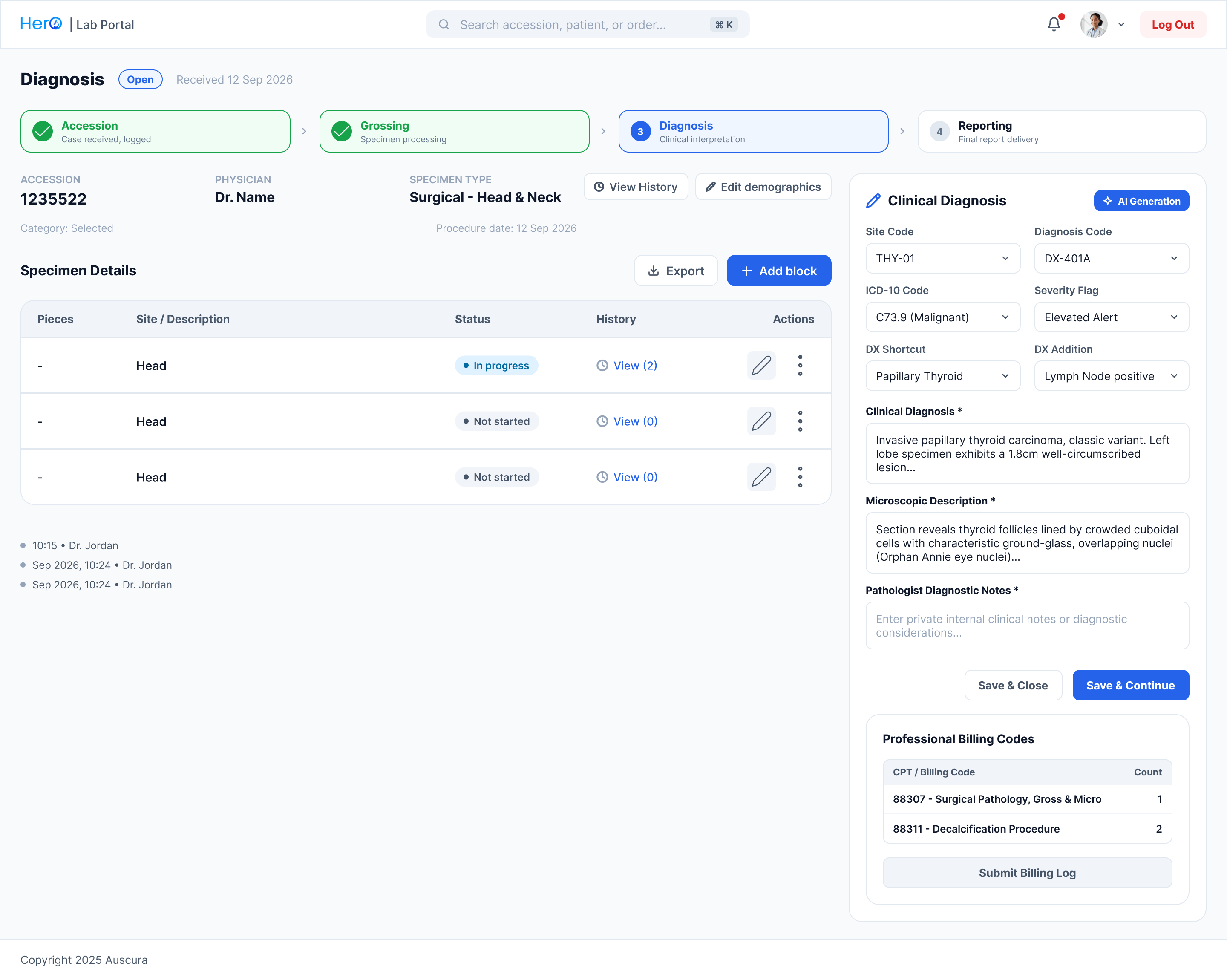Select the Diagnosis step
The height and width of the screenshot is (980, 1227).
(x=754, y=132)
